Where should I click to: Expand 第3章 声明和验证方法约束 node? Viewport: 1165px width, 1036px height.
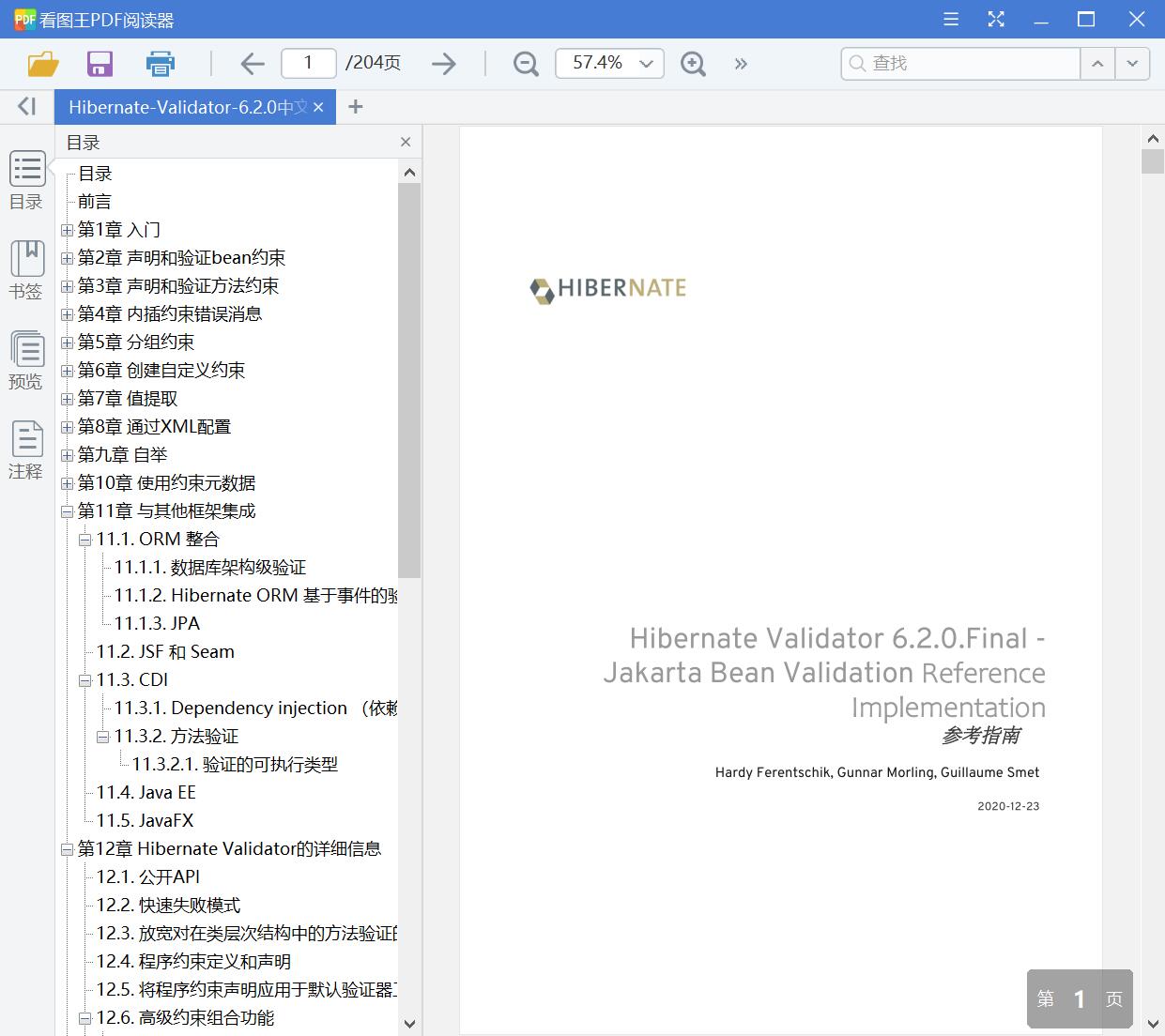[x=67, y=286]
